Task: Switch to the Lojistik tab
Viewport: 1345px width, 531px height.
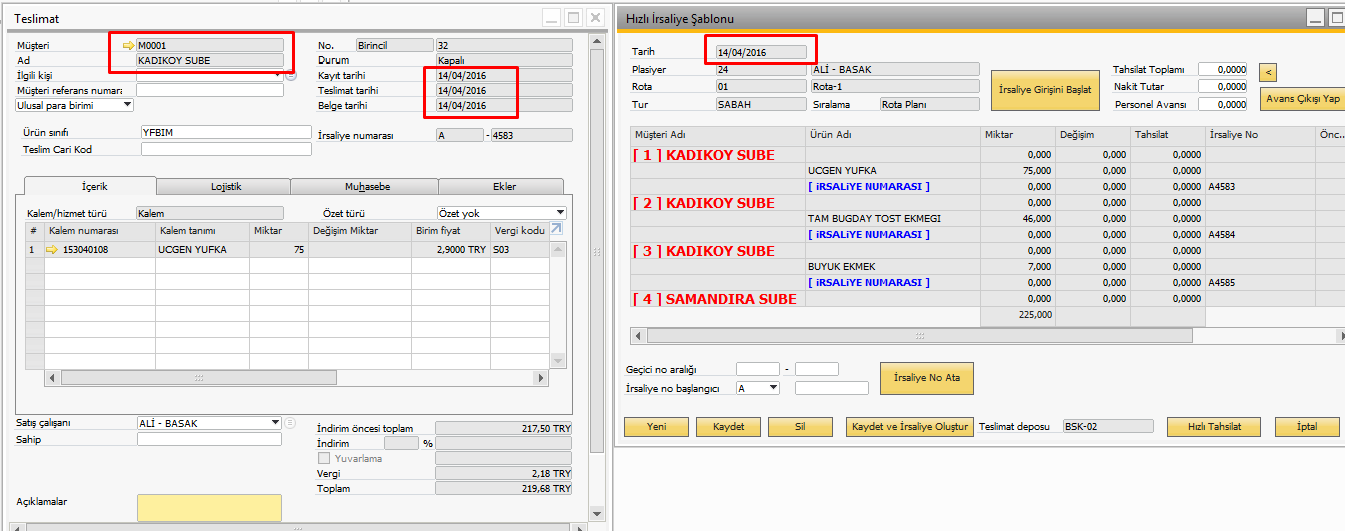Action: [x=225, y=186]
